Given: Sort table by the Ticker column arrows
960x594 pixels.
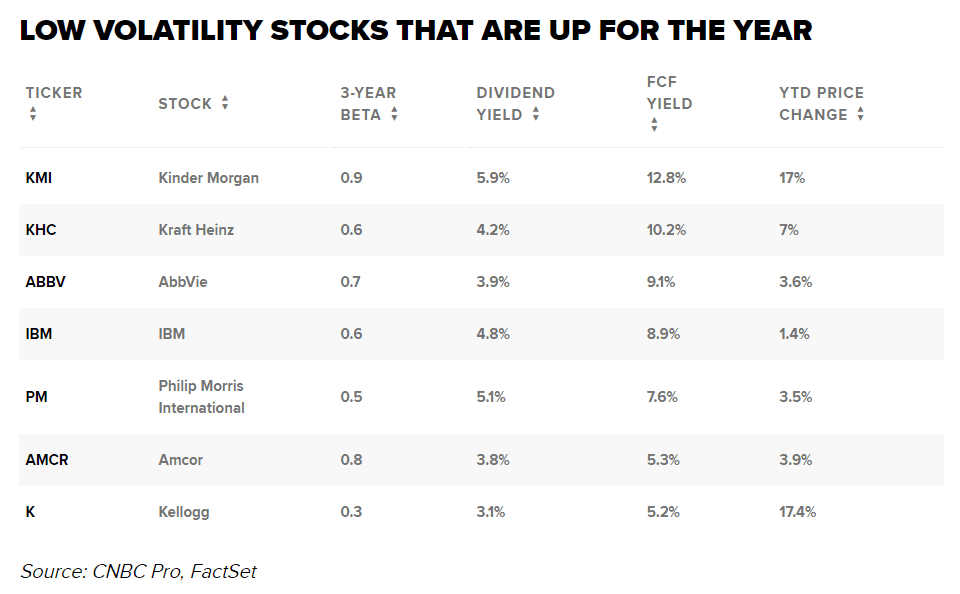Looking at the screenshot, I should coord(33,114).
